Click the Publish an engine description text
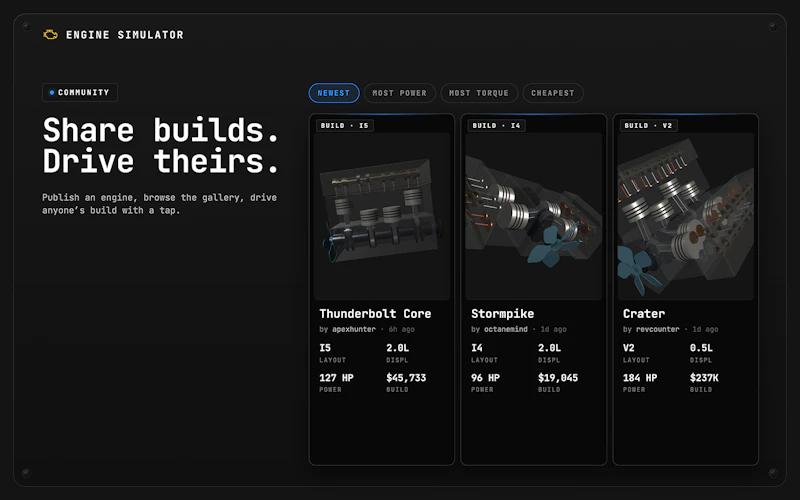The image size is (800, 500). (x=159, y=204)
